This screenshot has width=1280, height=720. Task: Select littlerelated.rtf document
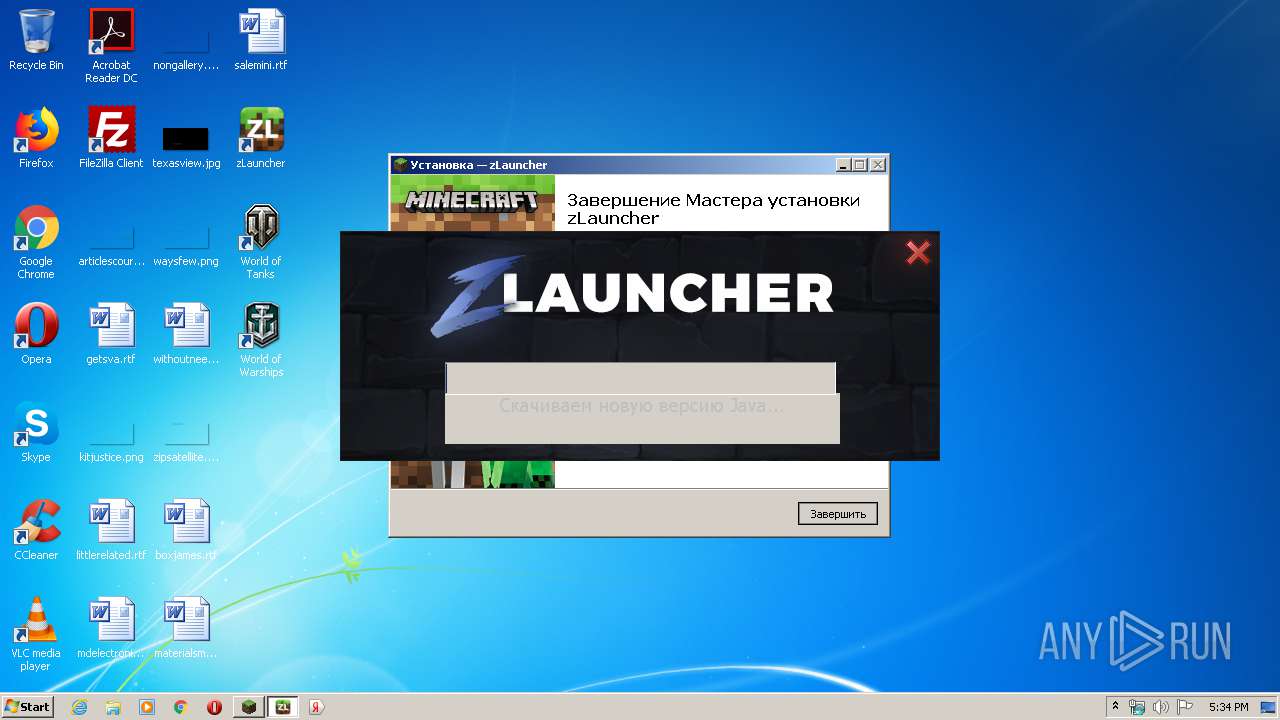click(x=111, y=530)
